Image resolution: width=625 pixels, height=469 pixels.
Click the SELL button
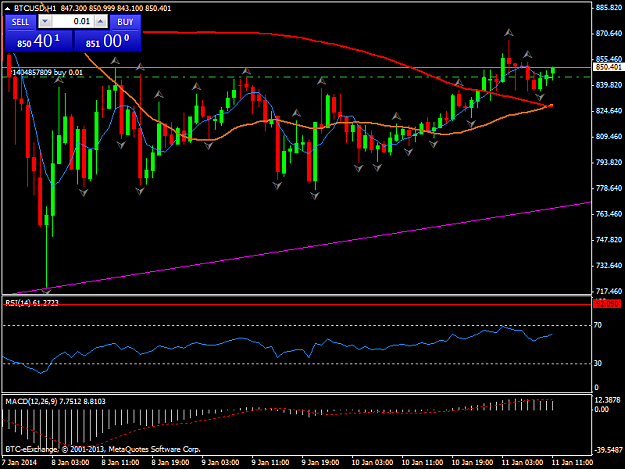[20, 22]
